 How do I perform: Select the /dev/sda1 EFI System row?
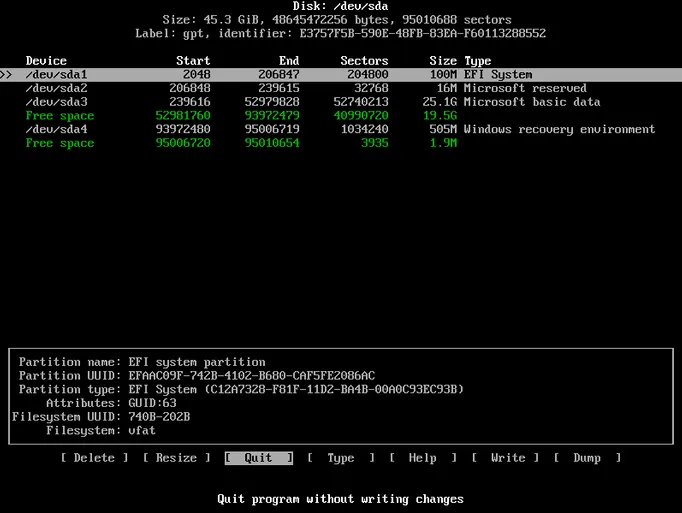tap(340, 75)
